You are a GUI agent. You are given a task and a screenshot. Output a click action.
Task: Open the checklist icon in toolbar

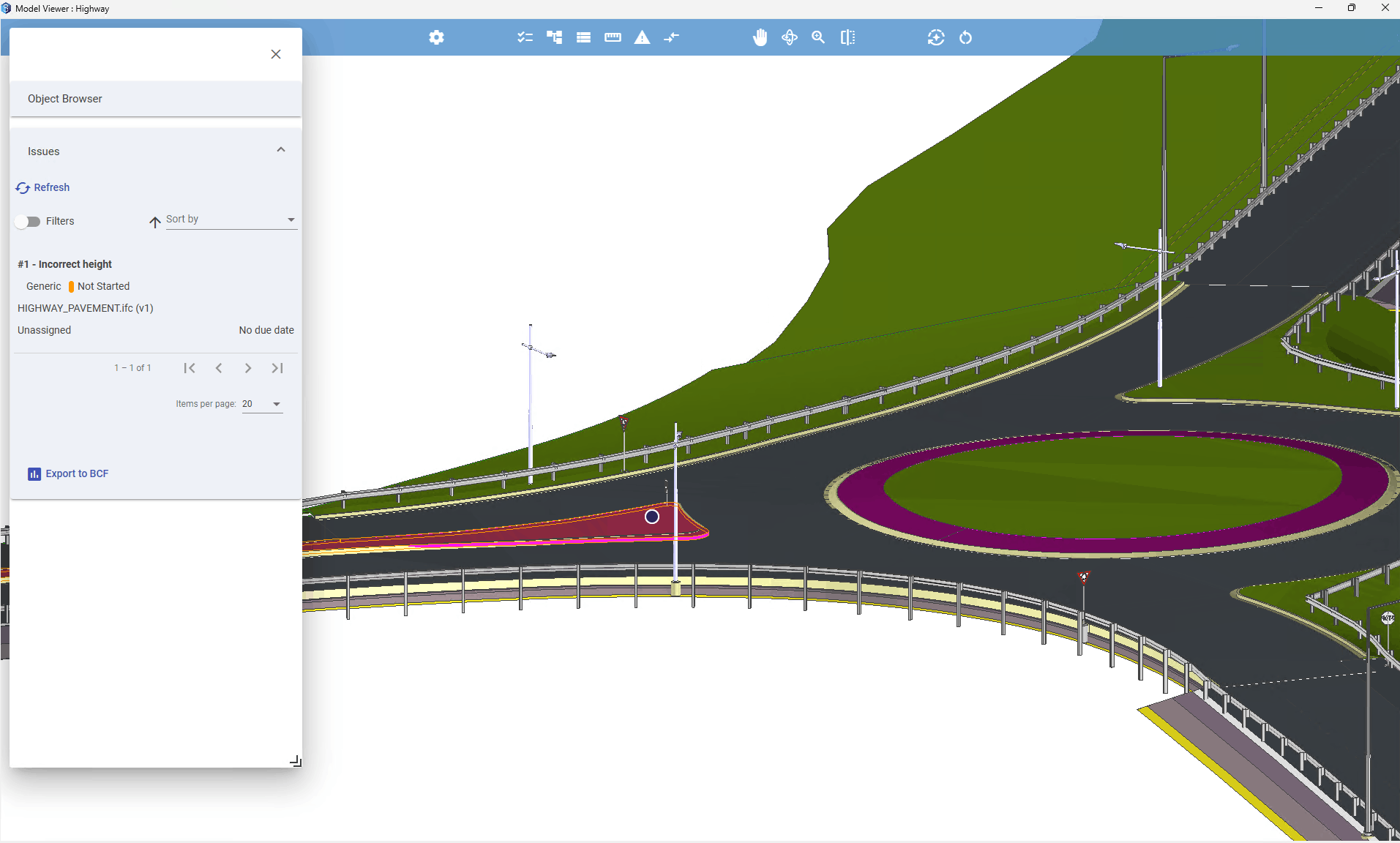pyautogui.click(x=525, y=37)
